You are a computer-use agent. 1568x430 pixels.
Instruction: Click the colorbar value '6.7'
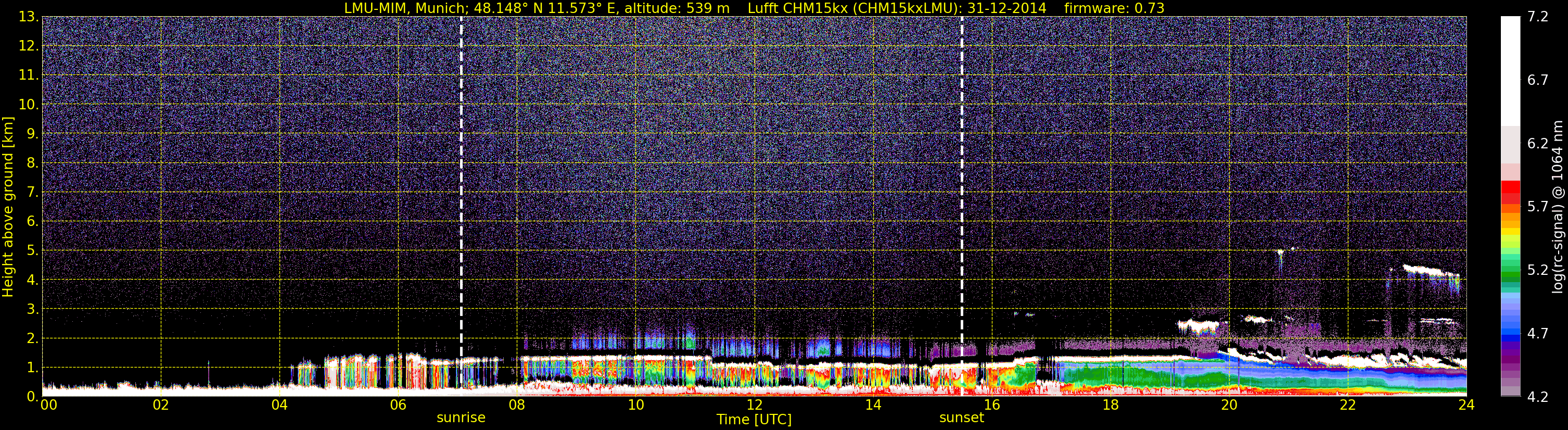click(1538, 80)
